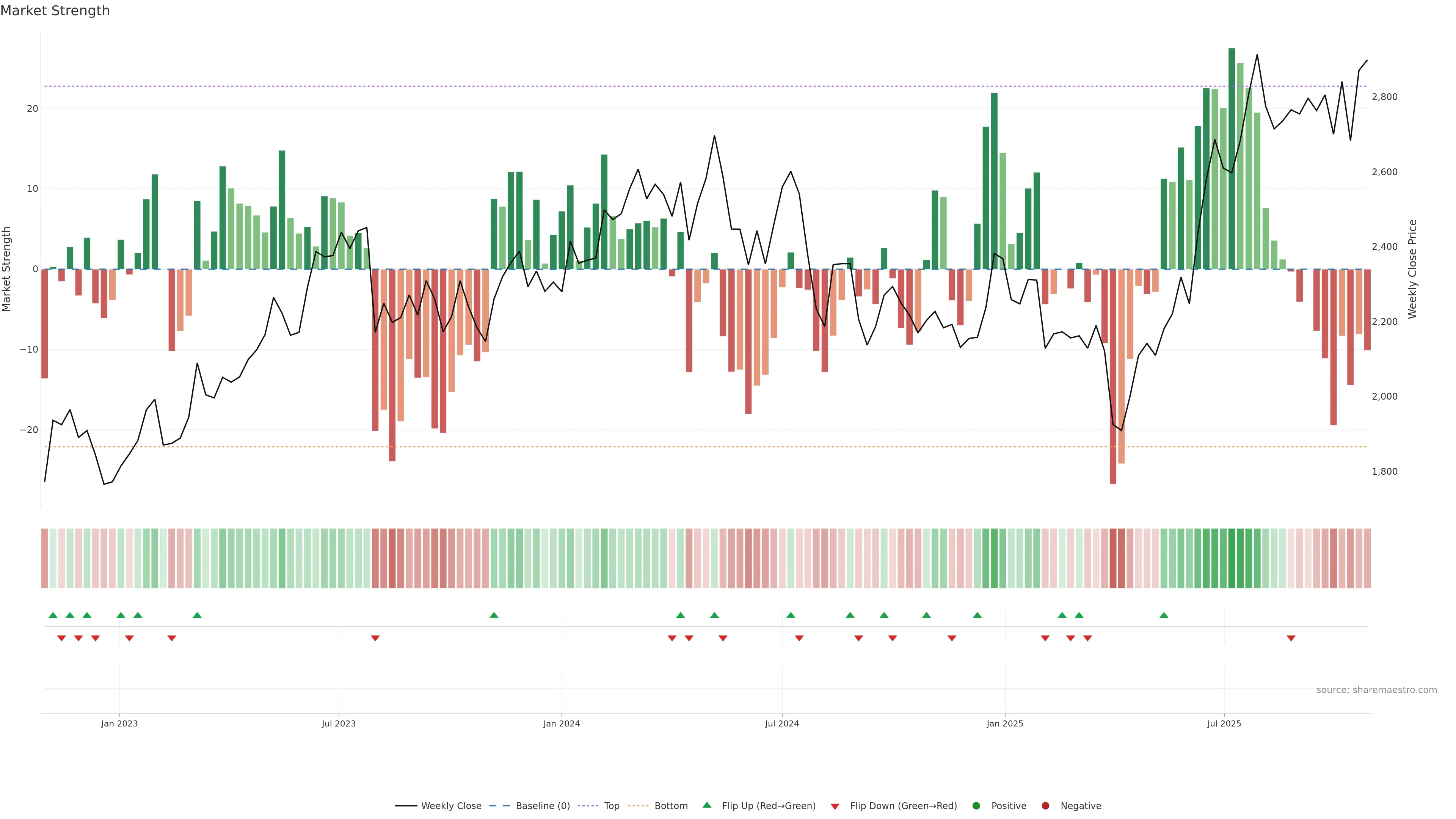Click Flip Down red triangle legend icon
1456x819 pixels.
coord(835,806)
